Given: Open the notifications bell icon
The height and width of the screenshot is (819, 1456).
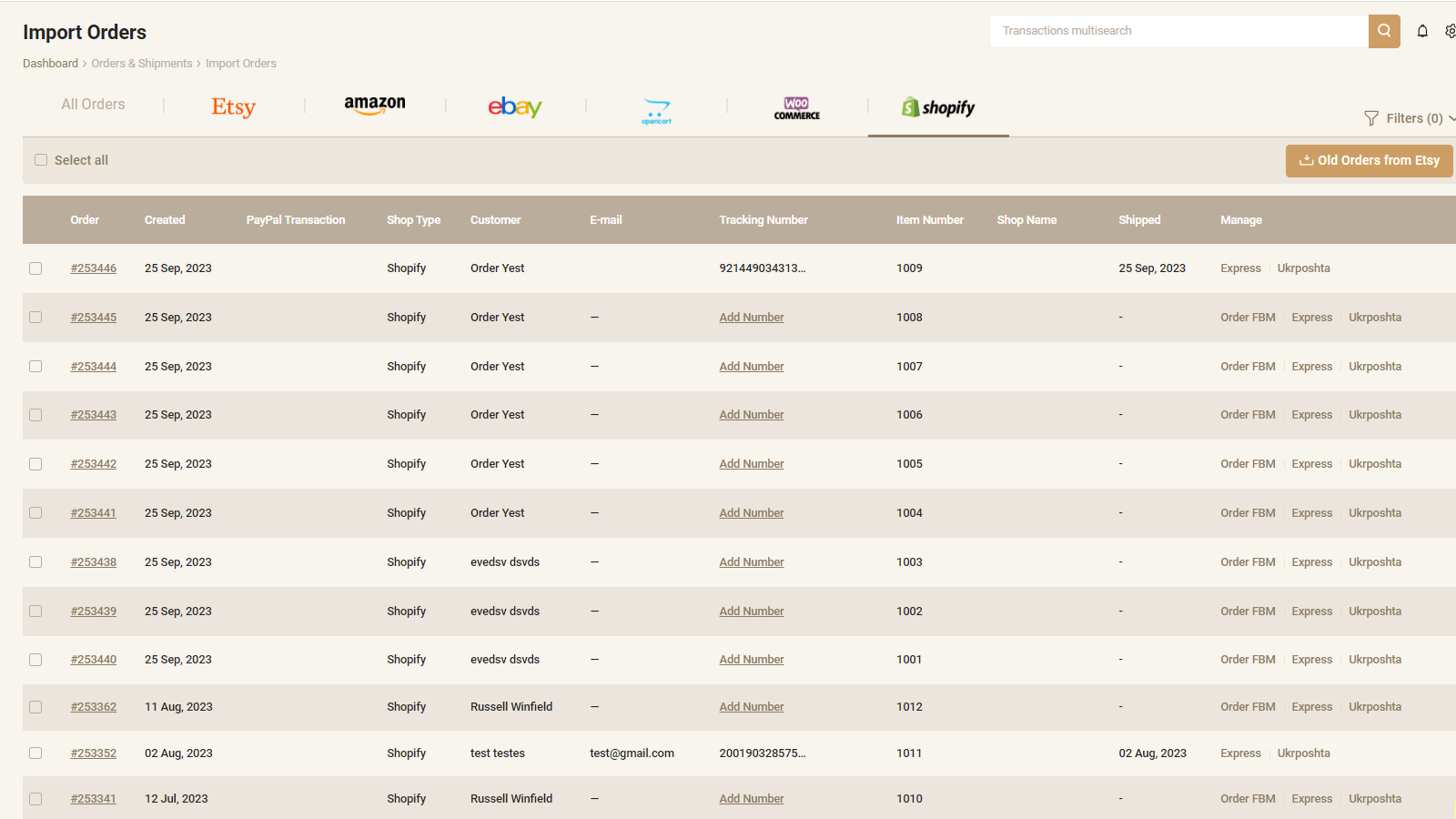Looking at the screenshot, I should pos(1422,31).
